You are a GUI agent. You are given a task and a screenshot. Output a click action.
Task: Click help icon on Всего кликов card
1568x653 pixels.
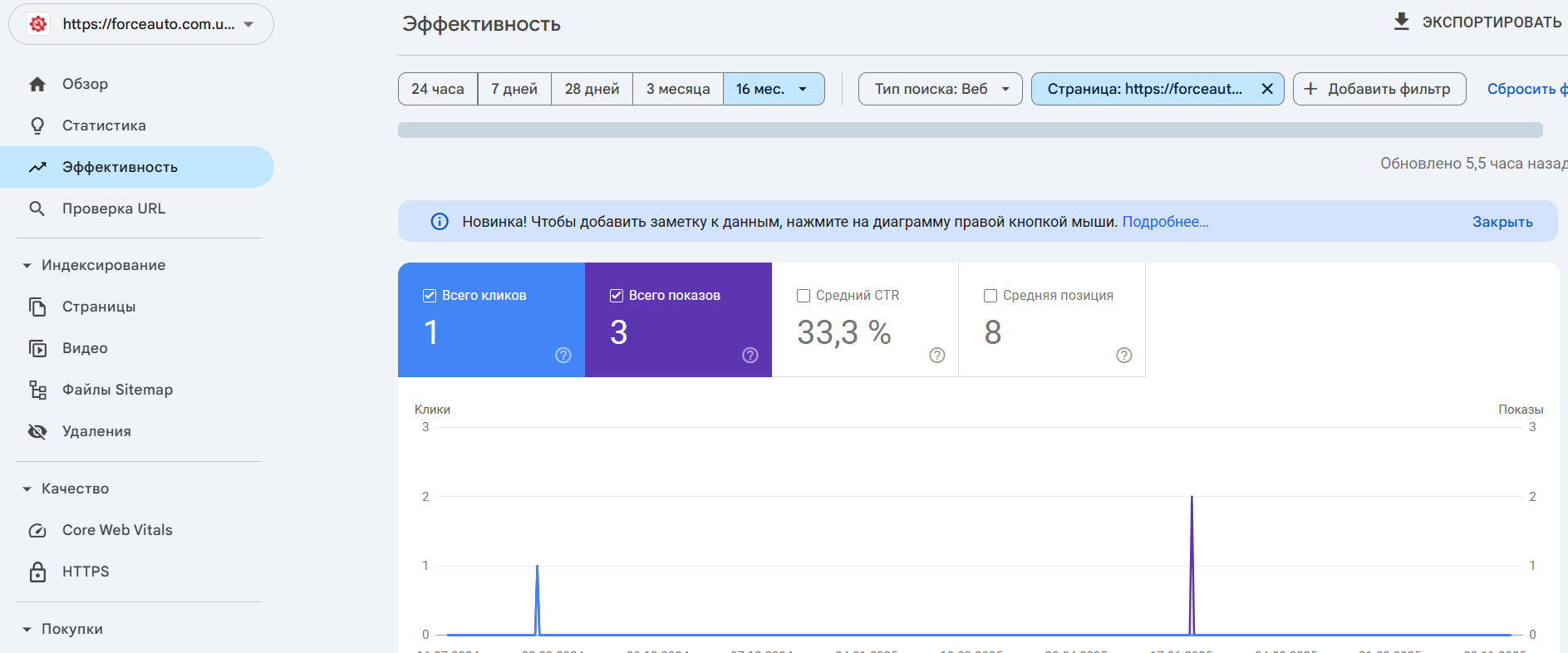pos(563,356)
